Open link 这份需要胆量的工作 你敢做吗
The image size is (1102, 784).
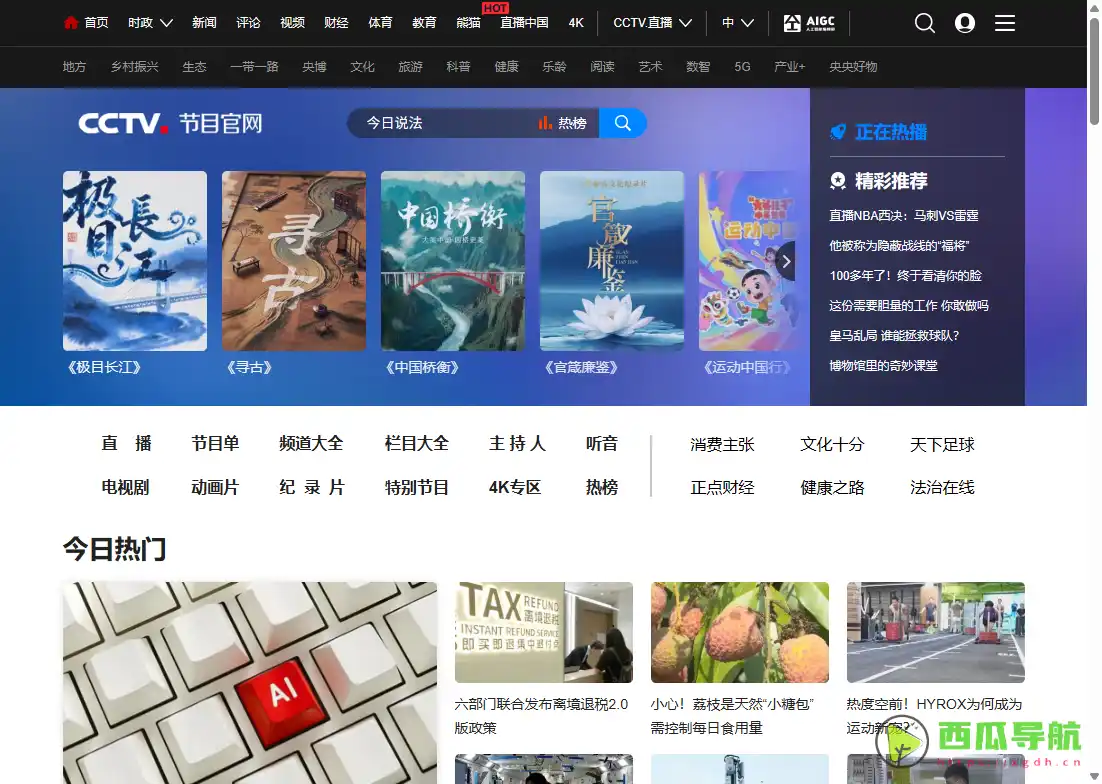click(909, 306)
